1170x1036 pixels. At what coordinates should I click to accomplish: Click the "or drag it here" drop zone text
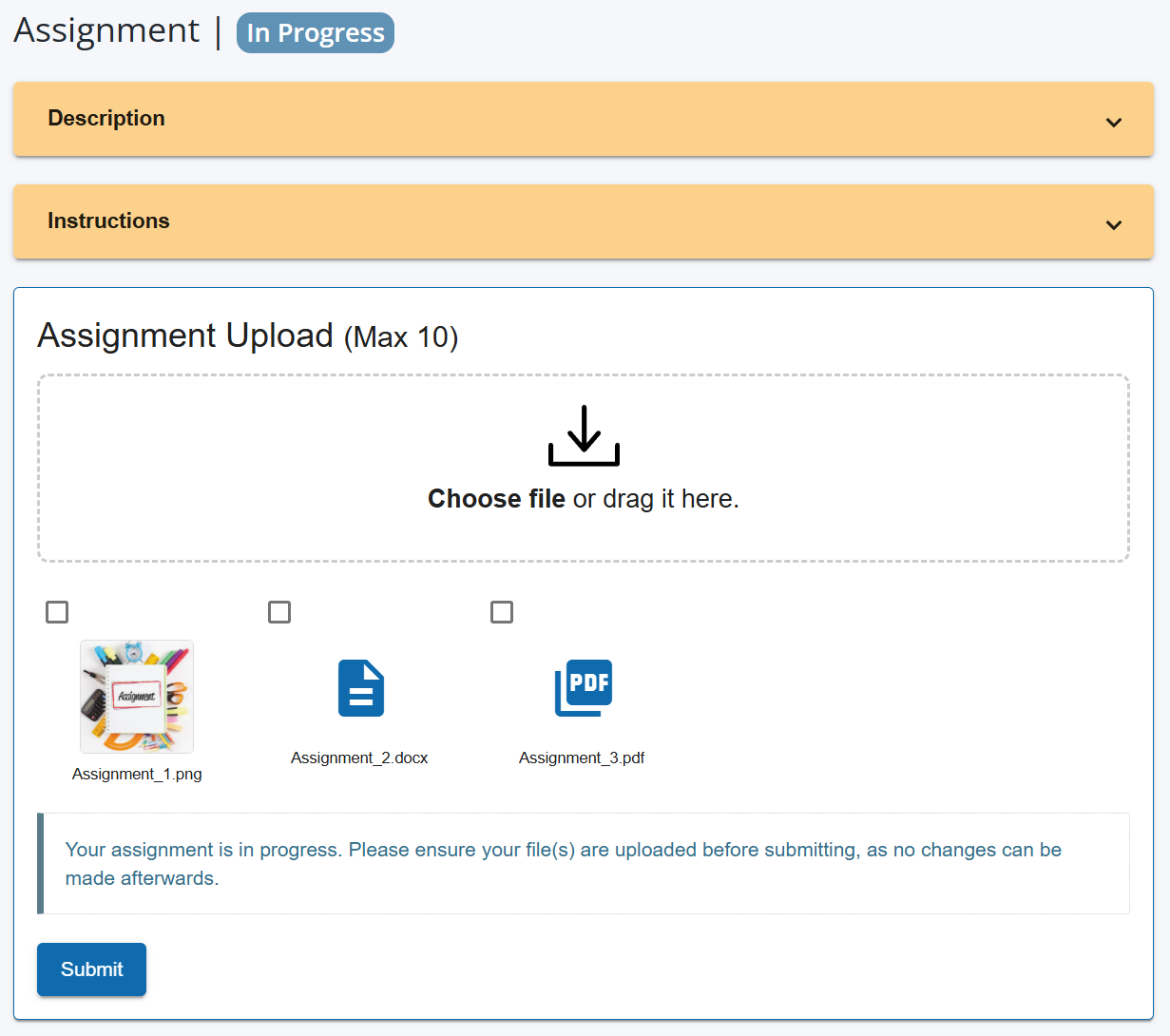click(x=656, y=499)
